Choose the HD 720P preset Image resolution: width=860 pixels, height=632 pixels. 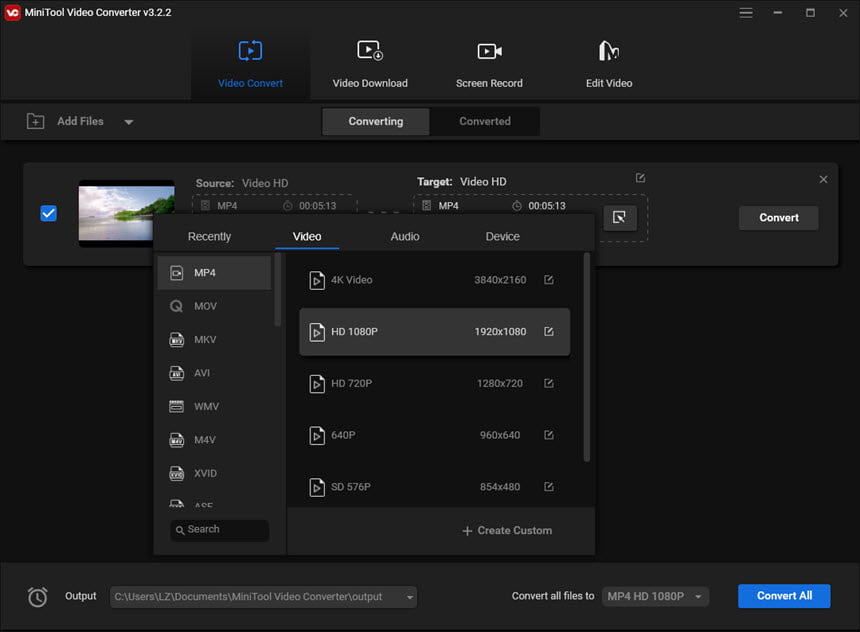pyautogui.click(x=434, y=383)
